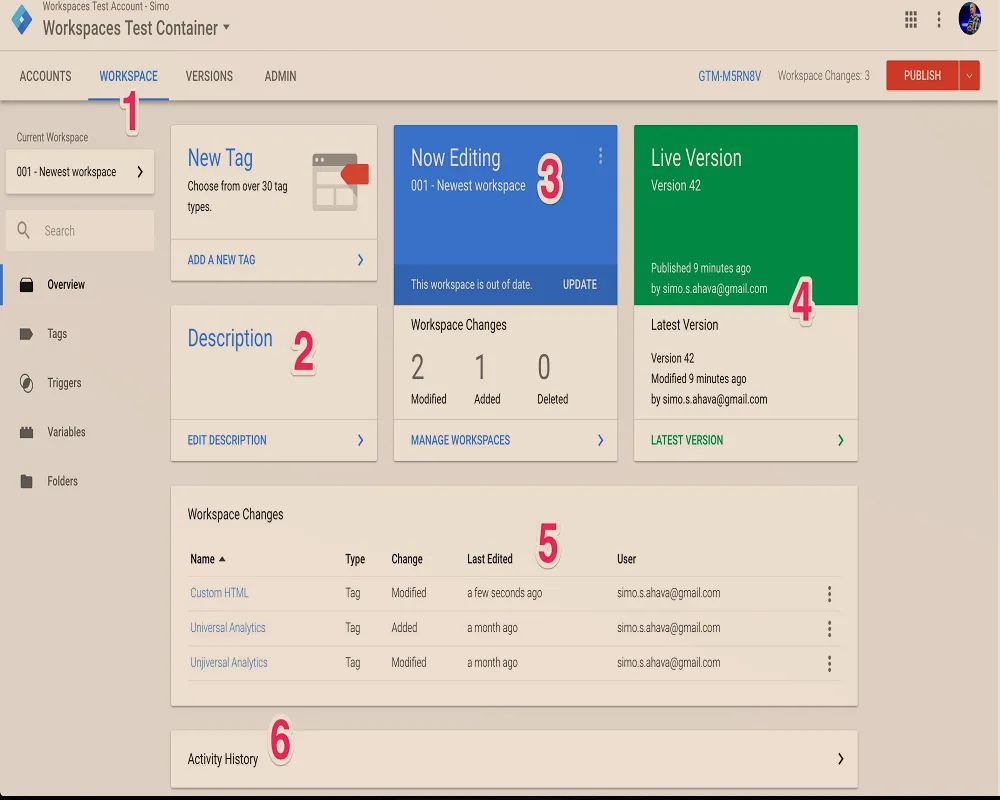The height and width of the screenshot is (800, 1000).
Task: Click the red Publish button
Action: click(x=922, y=76)
